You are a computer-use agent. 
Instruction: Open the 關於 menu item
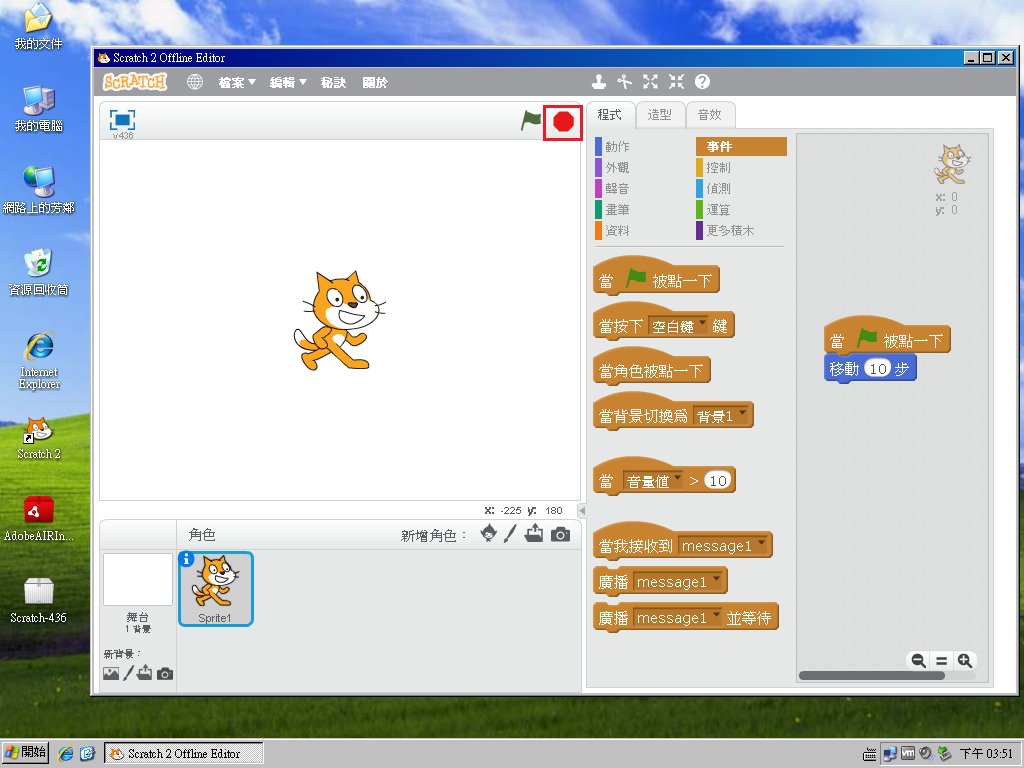pos(375,83)
